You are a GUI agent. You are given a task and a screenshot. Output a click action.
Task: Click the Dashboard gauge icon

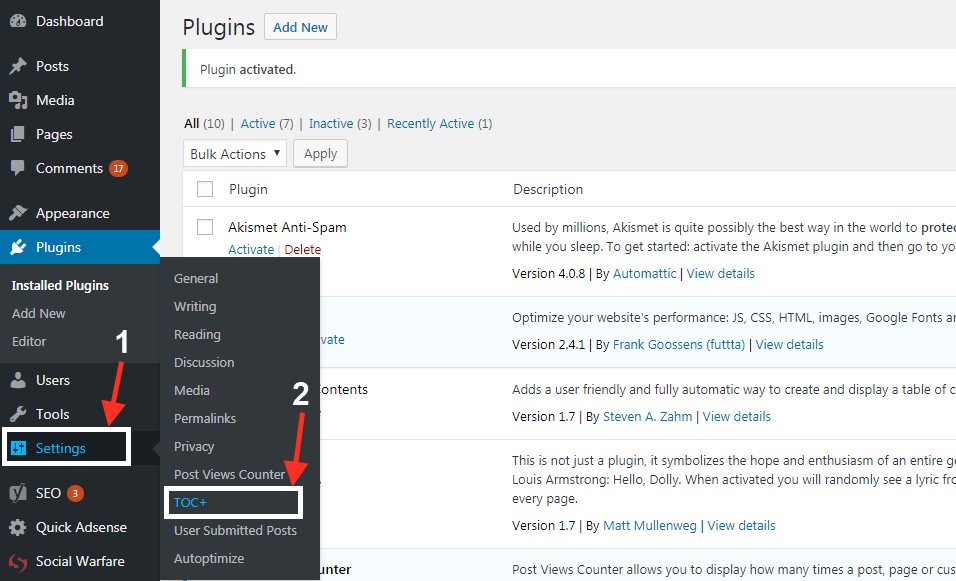pos(18,21)
